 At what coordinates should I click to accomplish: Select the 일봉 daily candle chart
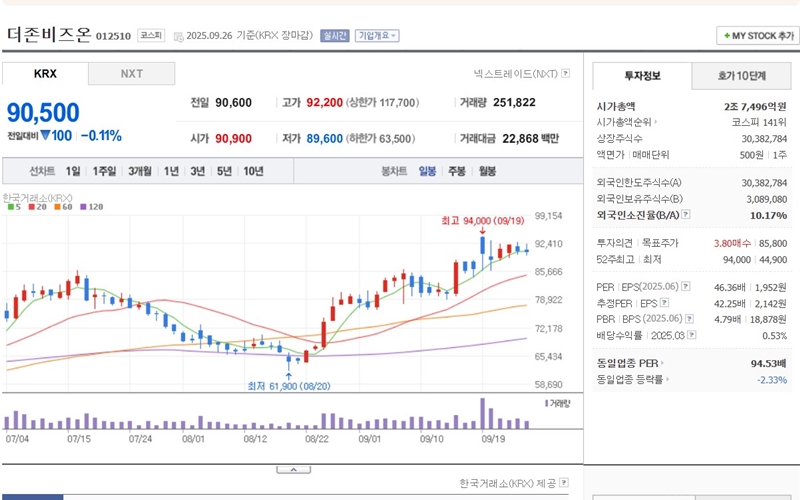pyautogui.click(x=428, y=171)
